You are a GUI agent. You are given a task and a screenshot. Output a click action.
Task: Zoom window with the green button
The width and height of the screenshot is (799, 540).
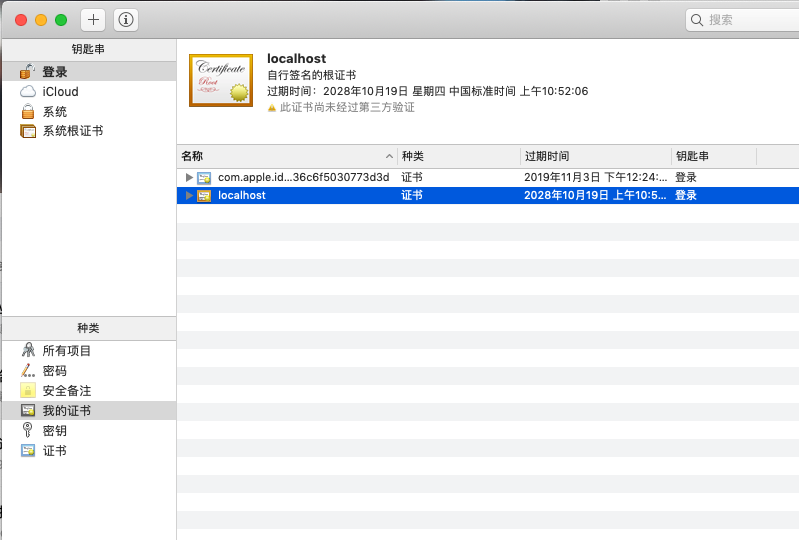(61, 20)
